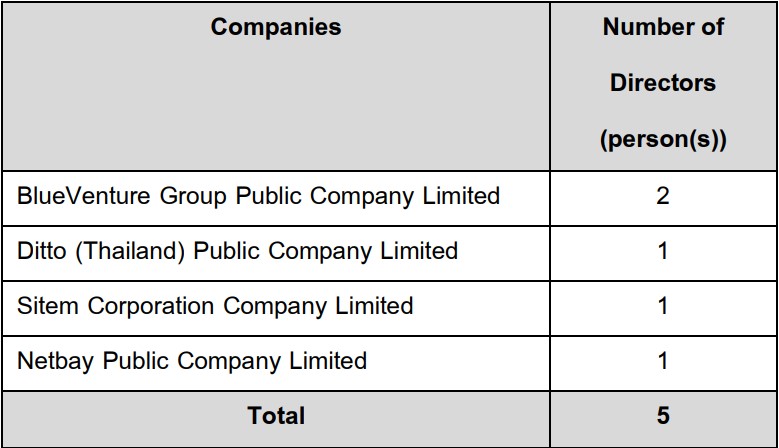Click the Total label cell
Image resolution: width=779 pixels, height=448 pixels.
click(276, 419)
